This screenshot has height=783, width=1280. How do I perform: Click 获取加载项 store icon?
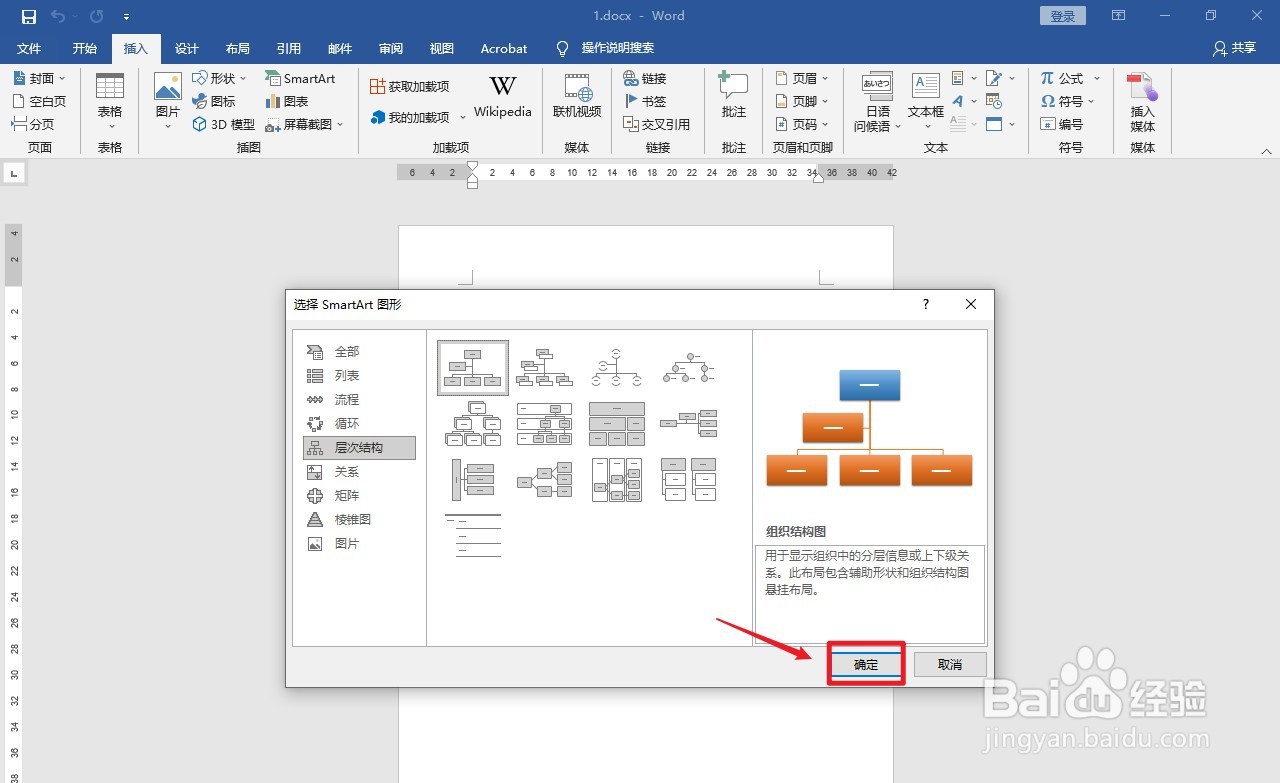[x=378, y=87]
